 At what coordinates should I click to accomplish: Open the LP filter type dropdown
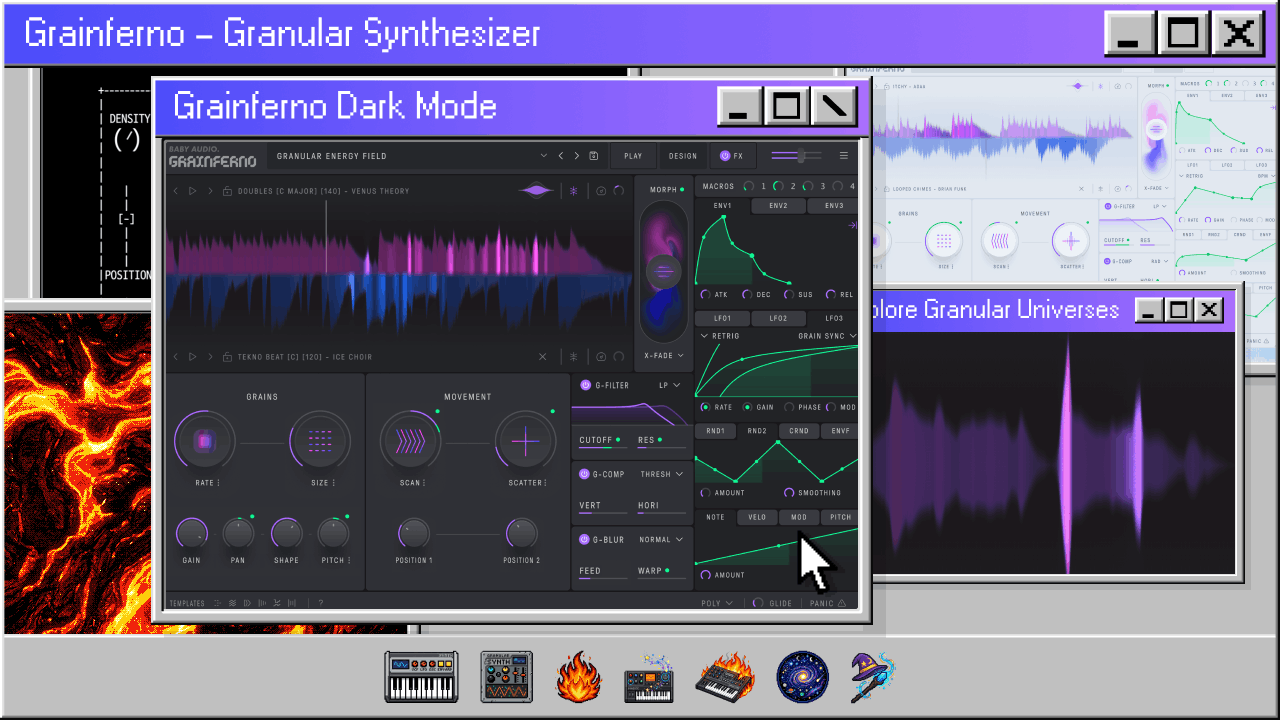[x=669, y=385]
